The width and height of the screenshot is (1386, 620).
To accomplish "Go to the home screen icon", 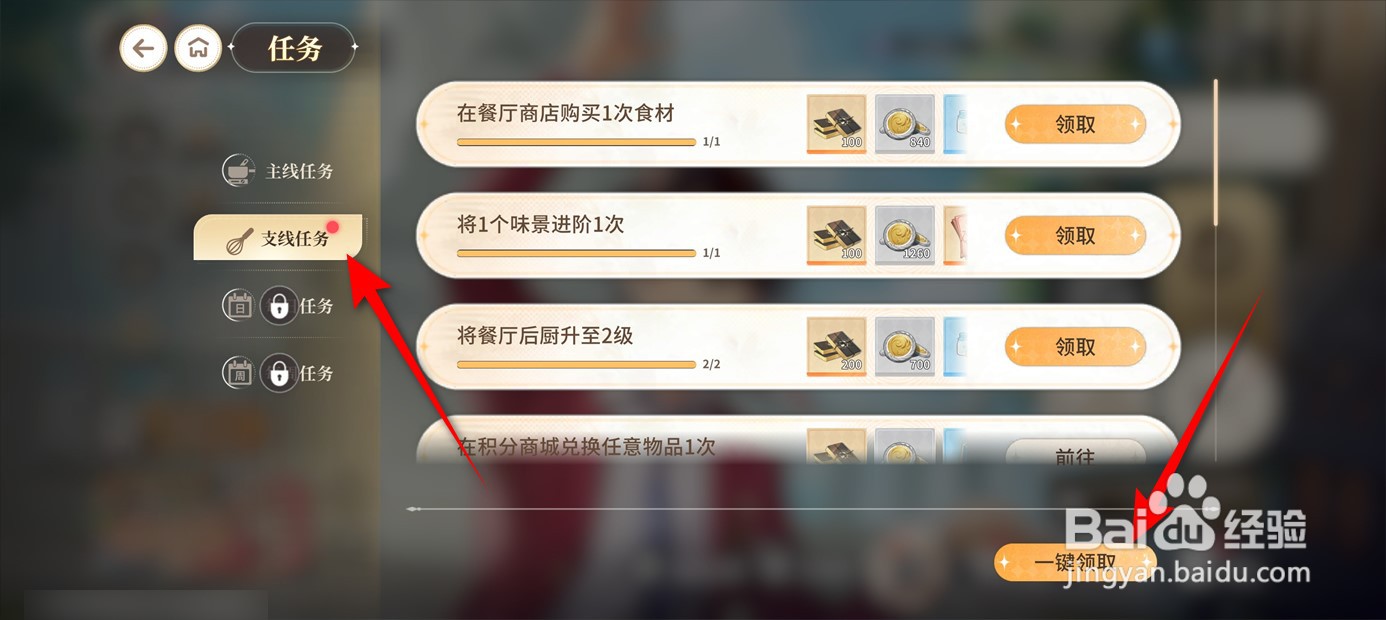I will [198, 48].
